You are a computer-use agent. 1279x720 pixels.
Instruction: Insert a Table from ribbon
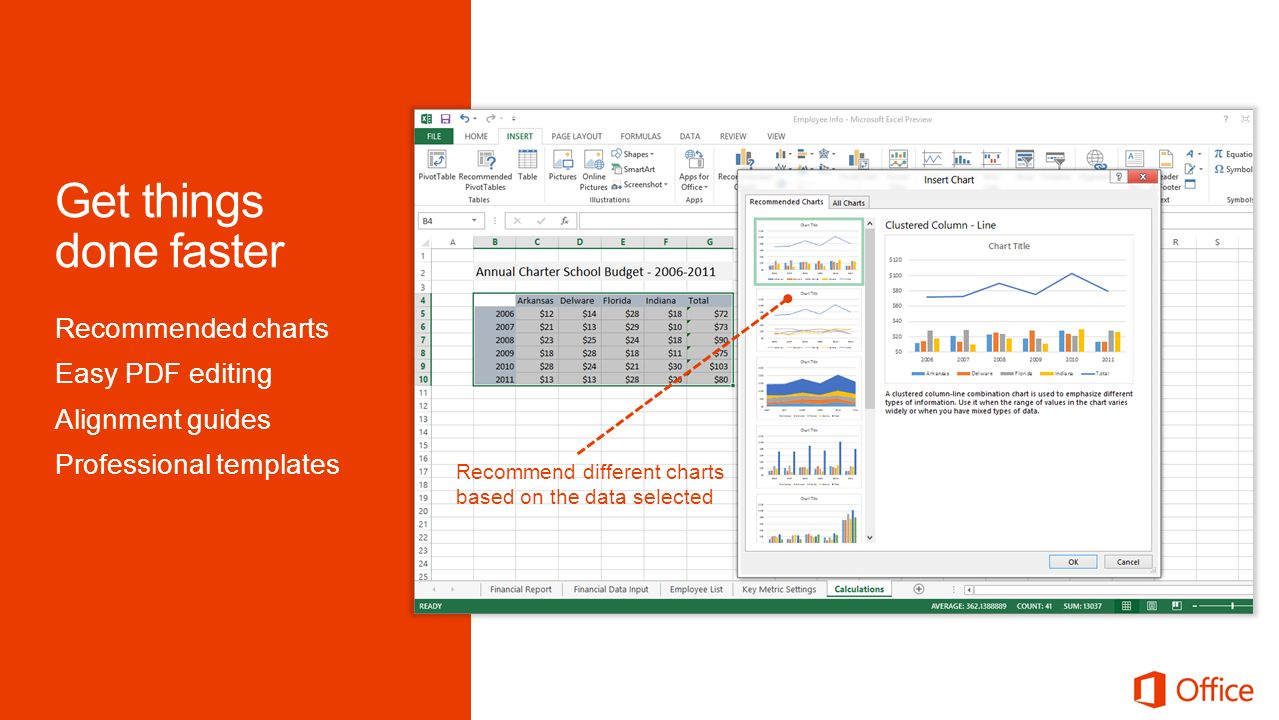click(527, 165)
